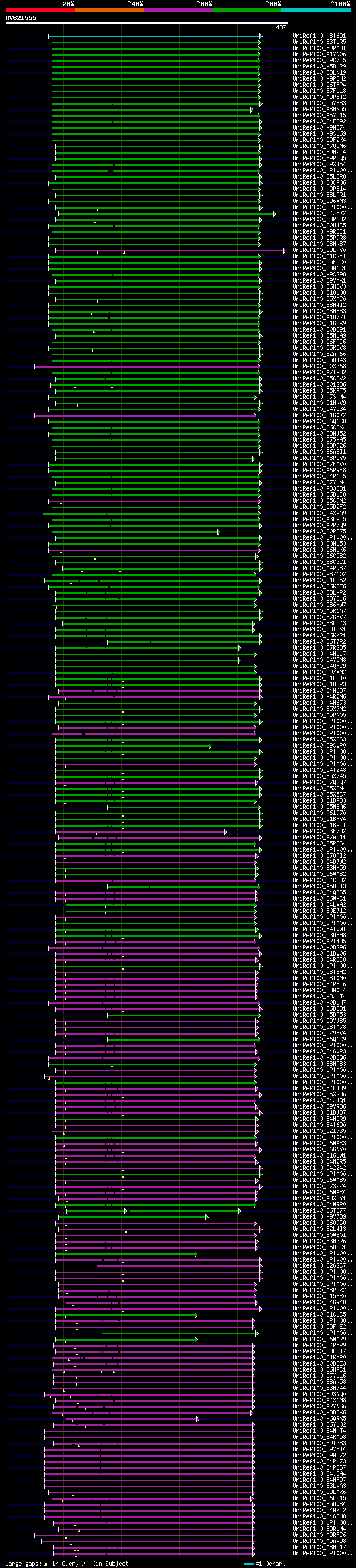Select the UniRef100_Q2GSS7 entry
The image size is (356, 1568).
[319, 1265]
